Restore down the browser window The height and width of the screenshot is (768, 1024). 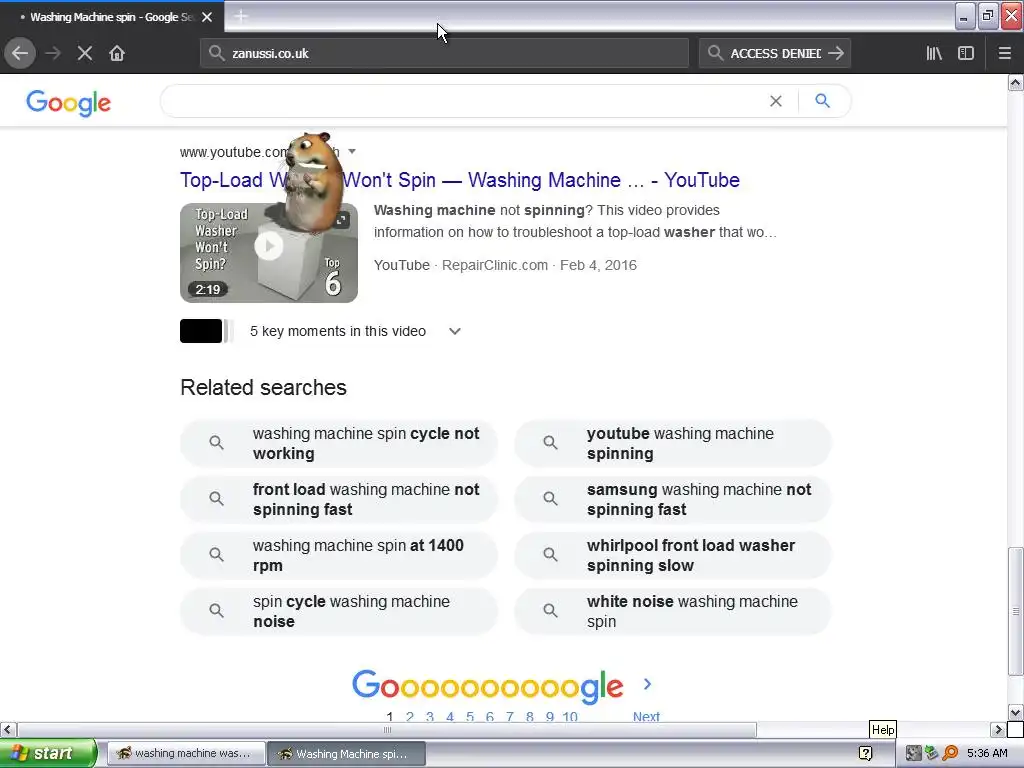pyautogui.click(x=988, y=16)
